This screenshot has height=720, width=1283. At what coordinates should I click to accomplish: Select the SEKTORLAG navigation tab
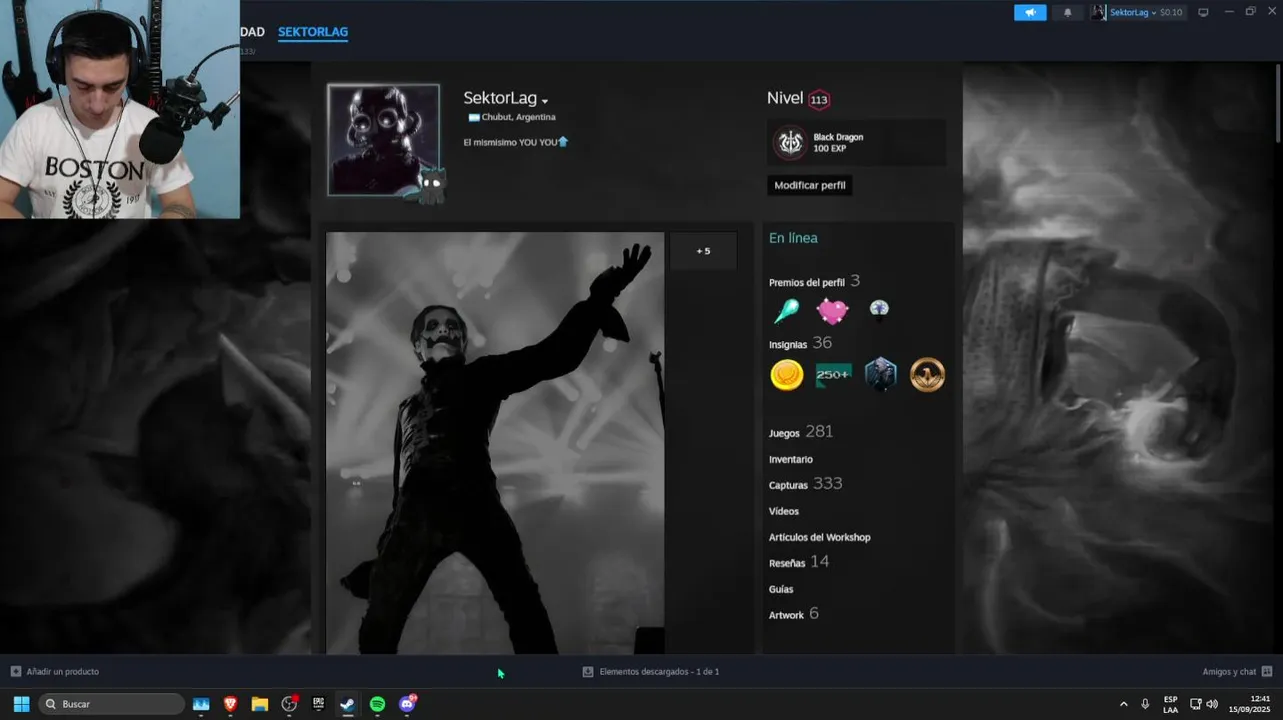pos(313,32)
